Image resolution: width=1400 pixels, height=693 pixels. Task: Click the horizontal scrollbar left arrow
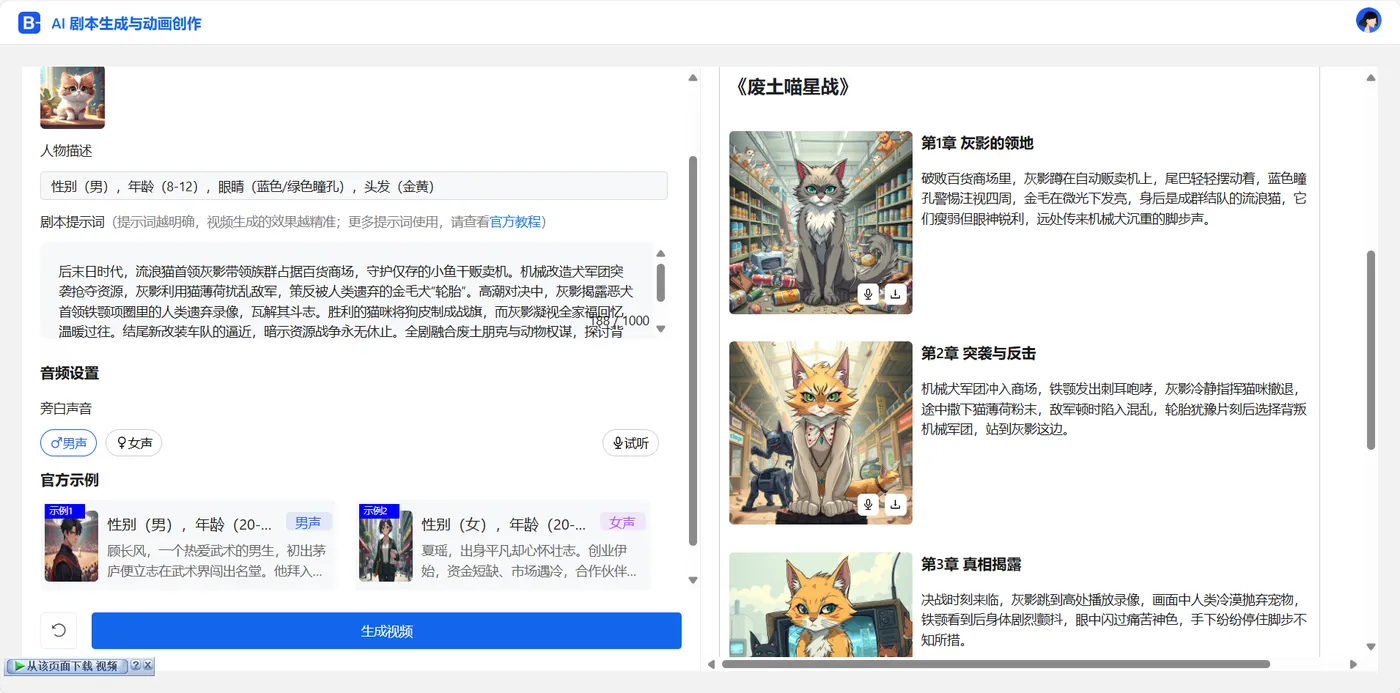click(711, 664)
